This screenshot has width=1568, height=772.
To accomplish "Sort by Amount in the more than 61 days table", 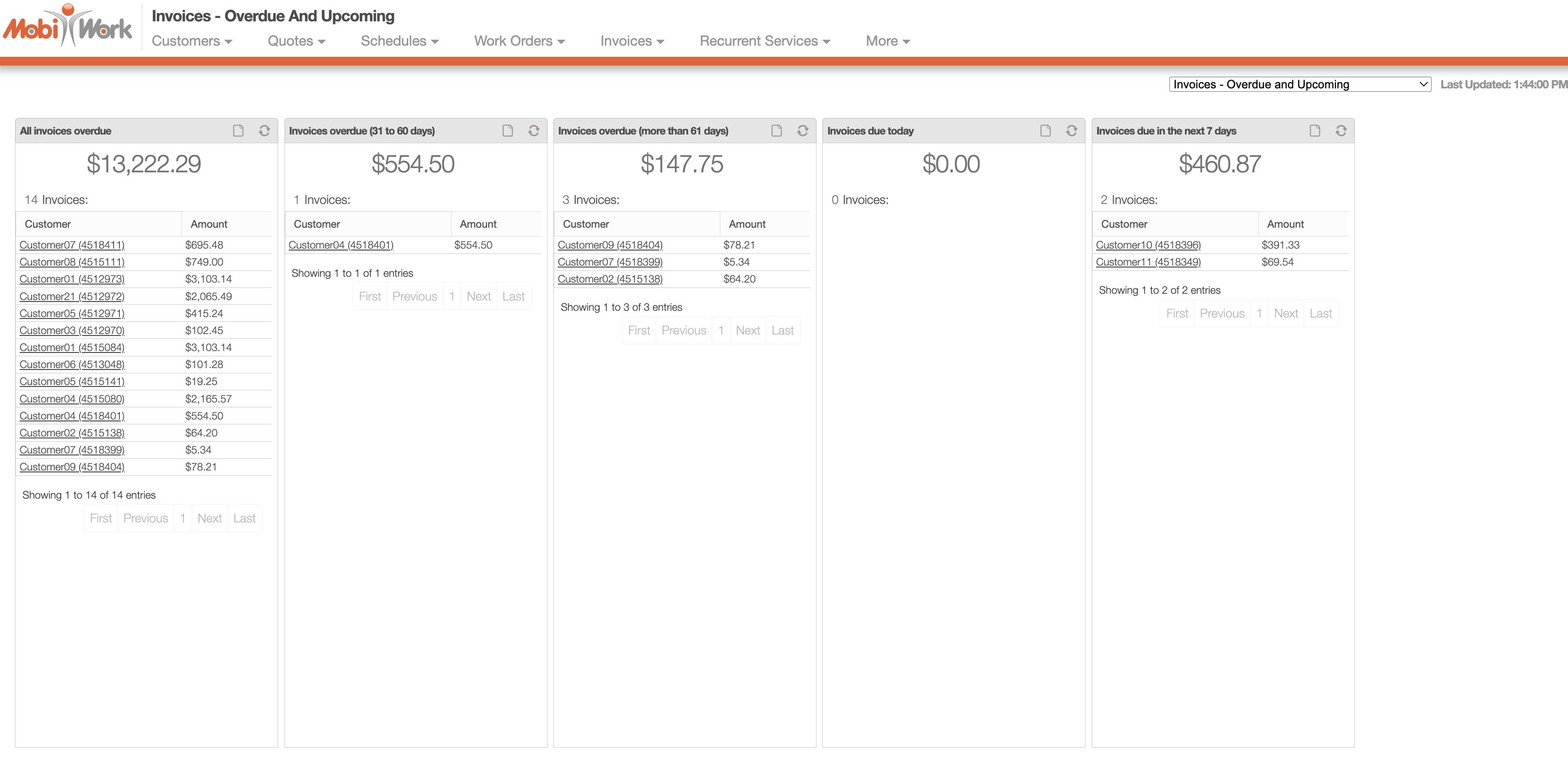I will (747, 224).
